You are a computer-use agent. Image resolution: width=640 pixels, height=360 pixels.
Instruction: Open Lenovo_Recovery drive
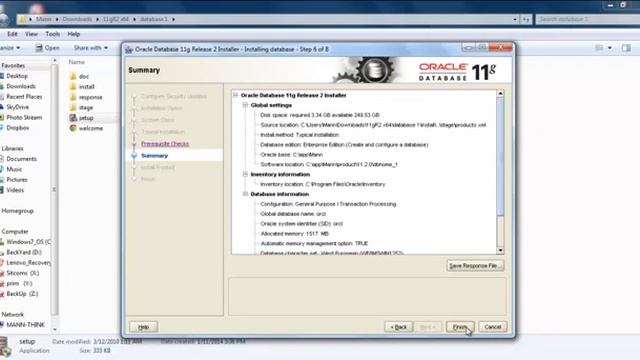(28, 262)
